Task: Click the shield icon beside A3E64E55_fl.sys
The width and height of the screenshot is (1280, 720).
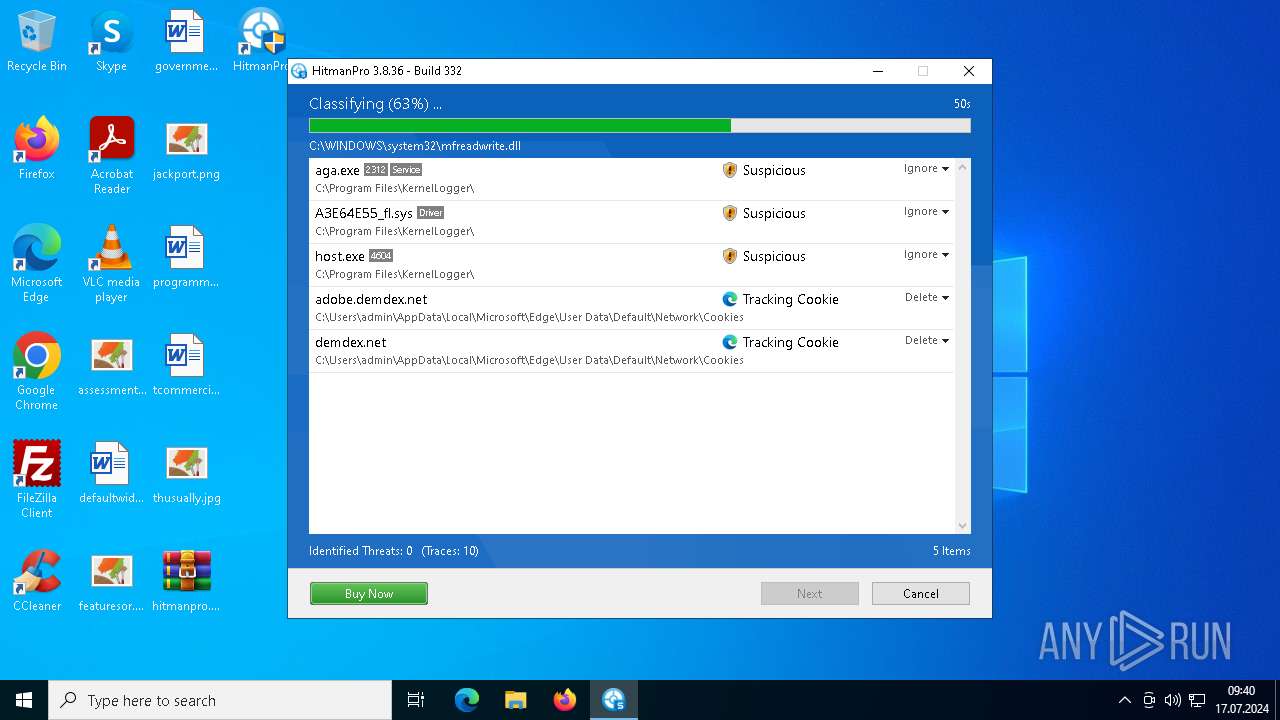Action: (x=730, y=213)
